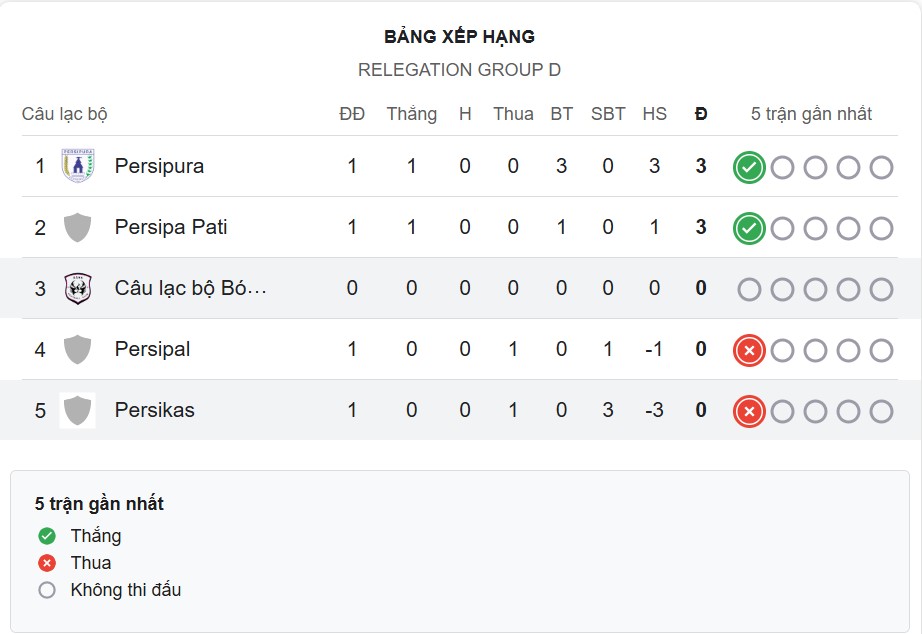The height and width of the screenshot is (634, 922).
Task: Open the HS column sorting
Action: pyautogui.click(x=655, y=113)
